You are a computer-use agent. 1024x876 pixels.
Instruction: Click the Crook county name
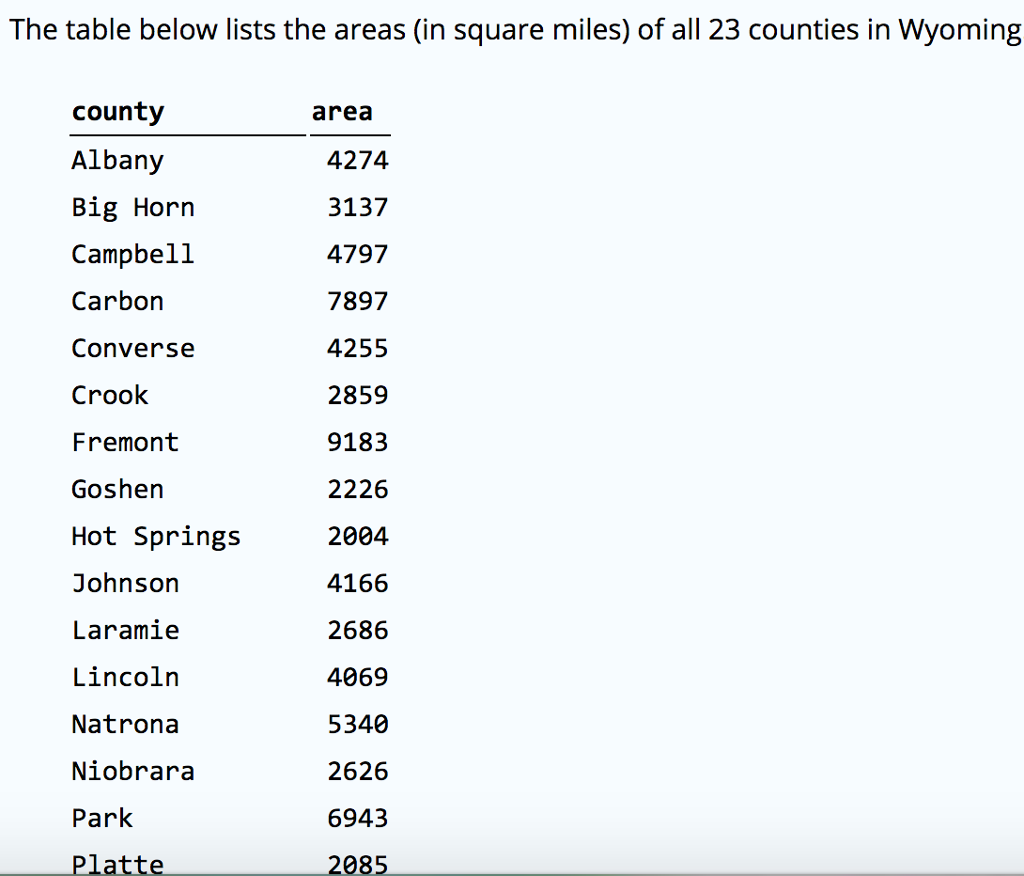(x=109, y=395)
